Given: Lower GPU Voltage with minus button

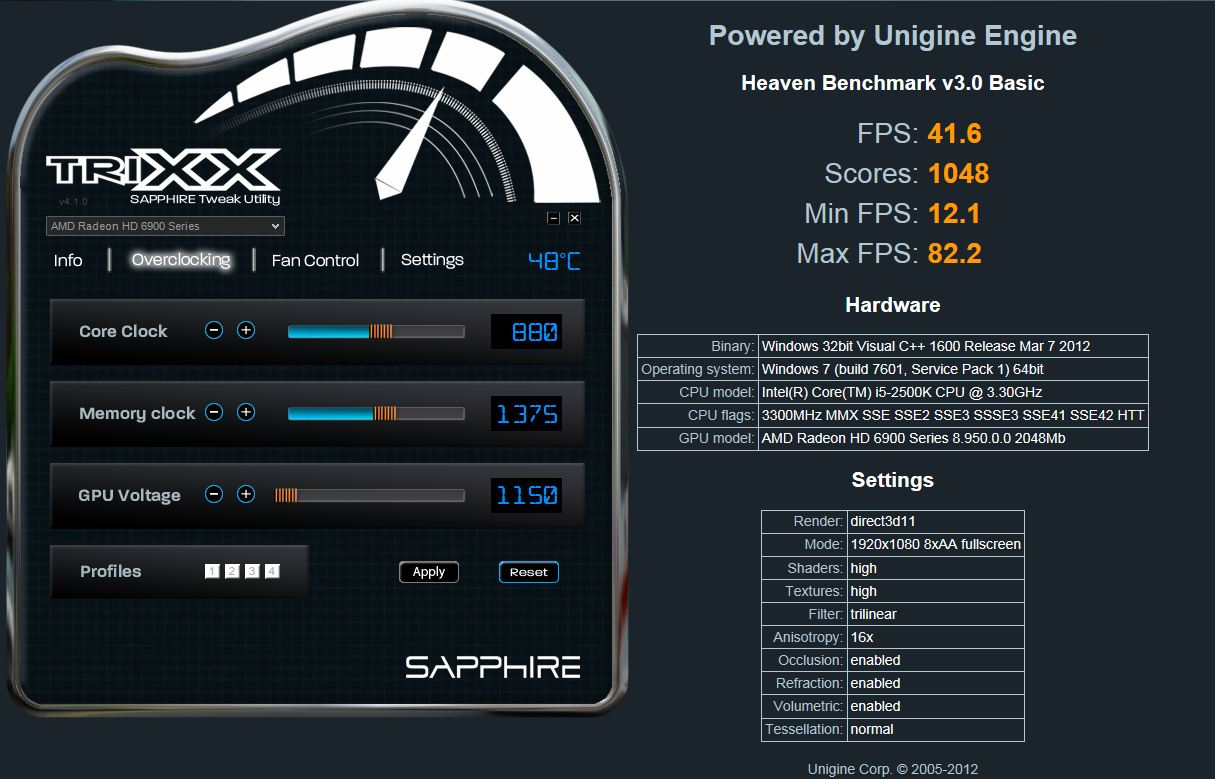Looking at the screenshot, I should (x=214, y=494).
